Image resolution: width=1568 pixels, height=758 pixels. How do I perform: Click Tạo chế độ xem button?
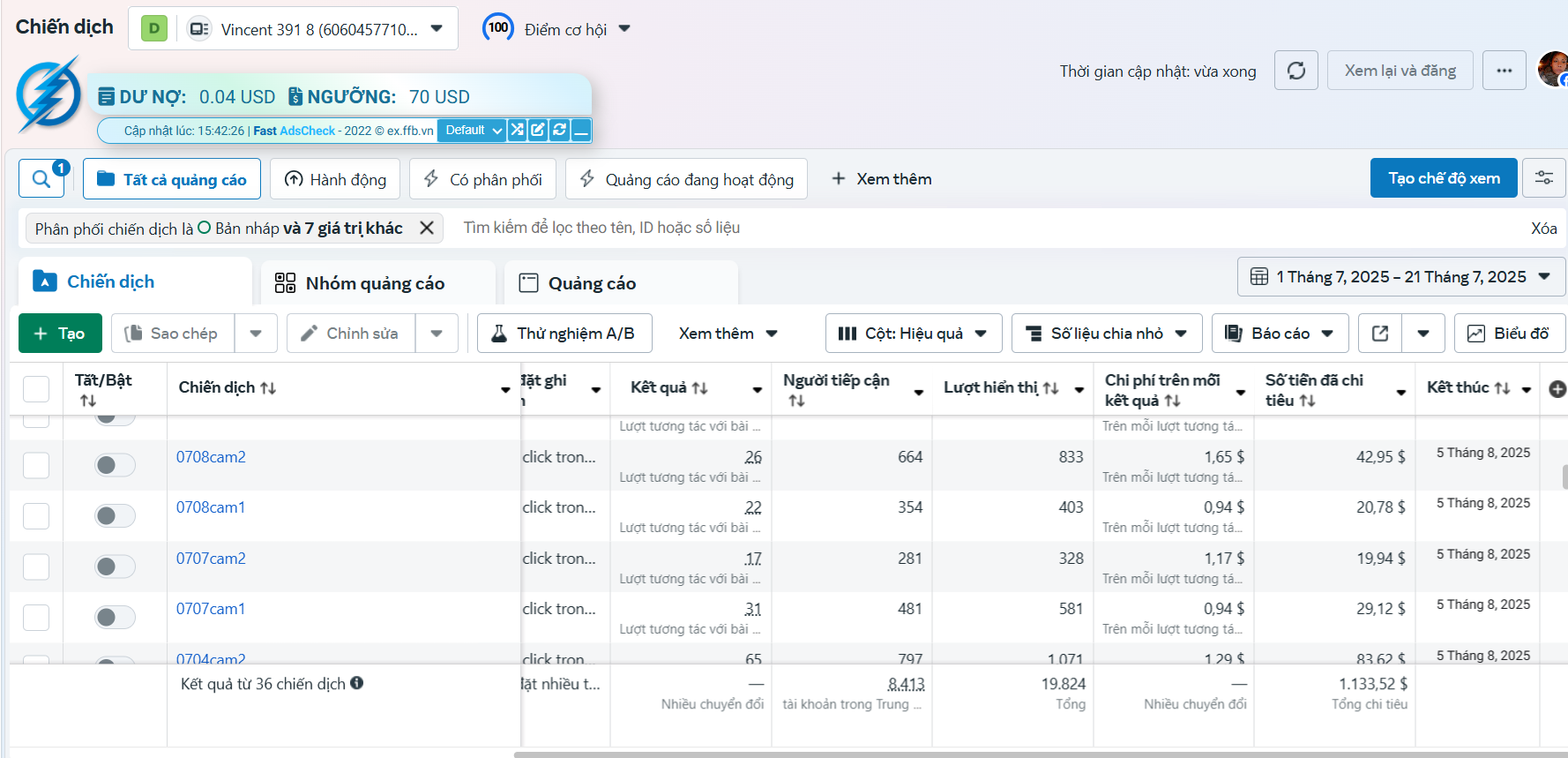click(1444, 178)
